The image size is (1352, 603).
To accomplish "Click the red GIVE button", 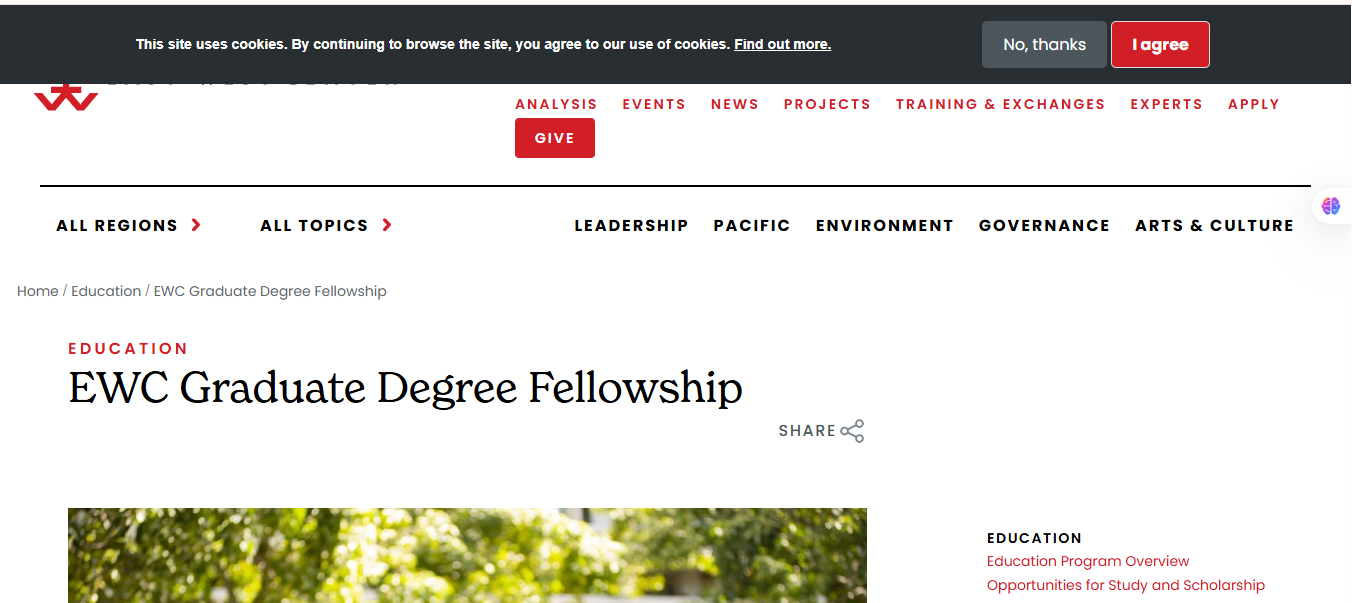I will pos(555,138).
